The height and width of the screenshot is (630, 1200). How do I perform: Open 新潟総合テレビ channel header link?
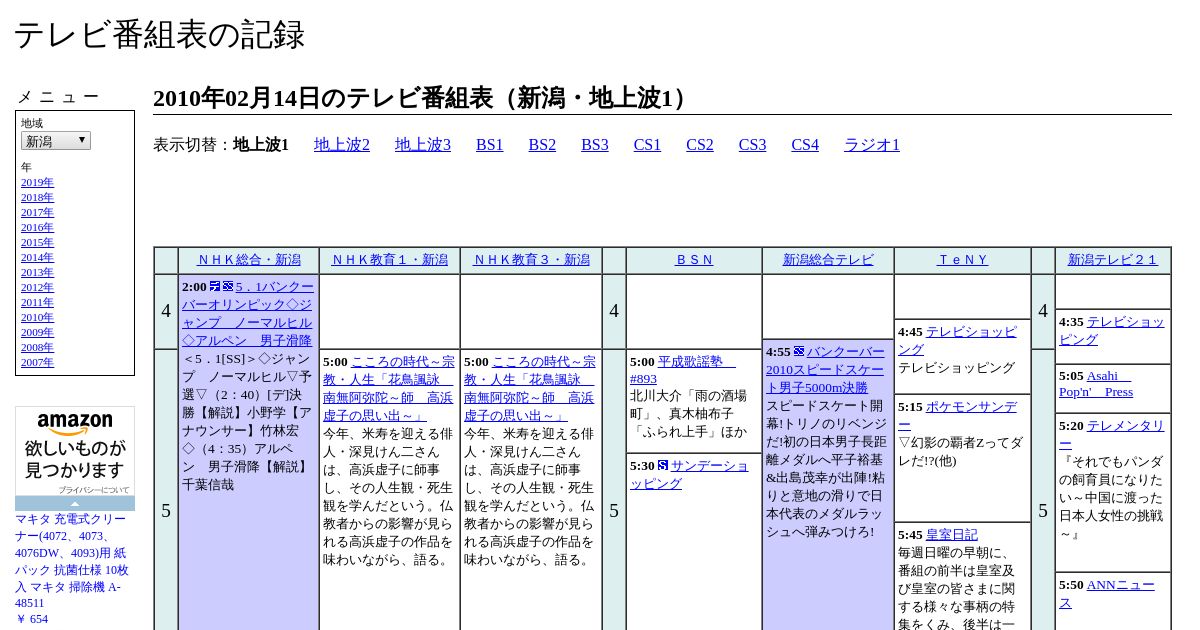[828, 260]
